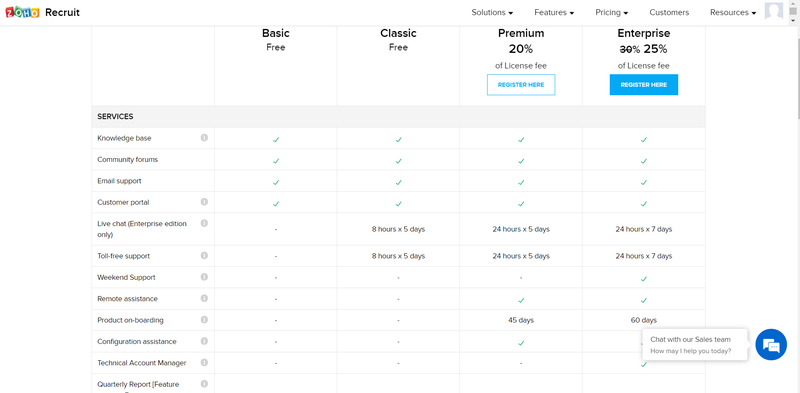Click info icon next to Toll-free support
Screen dimensions: 800x393
point(204,255)
